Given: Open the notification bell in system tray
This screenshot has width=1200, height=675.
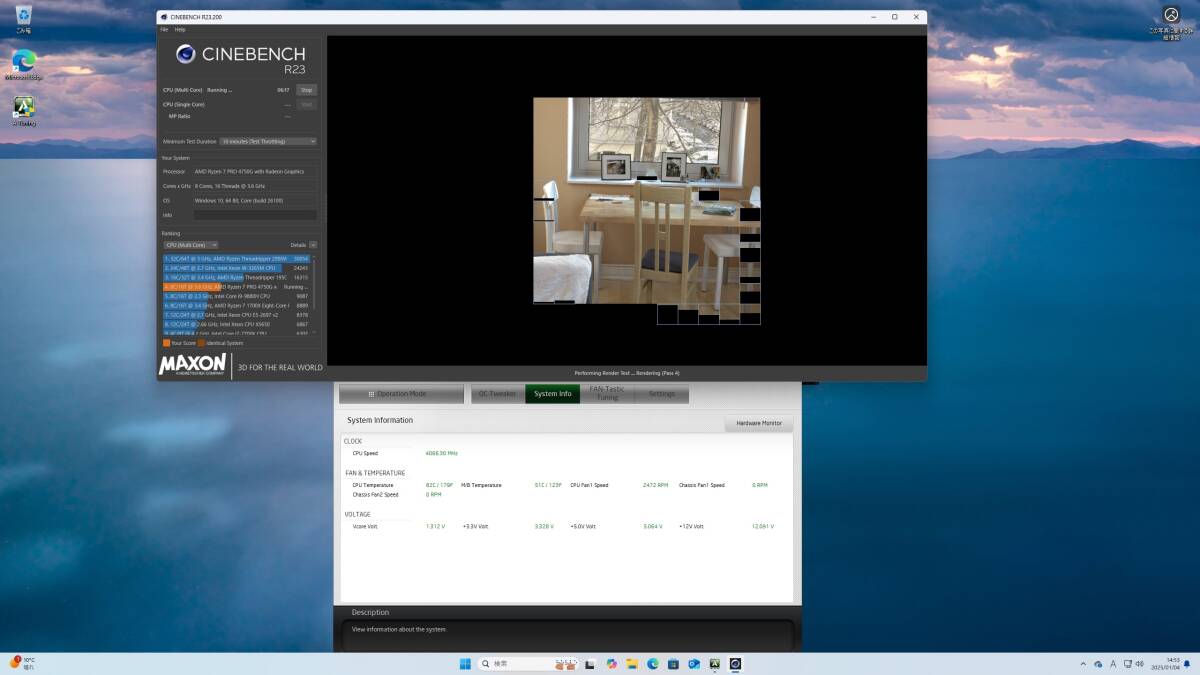Looking at the screenshot, I should click(1189, 664).
